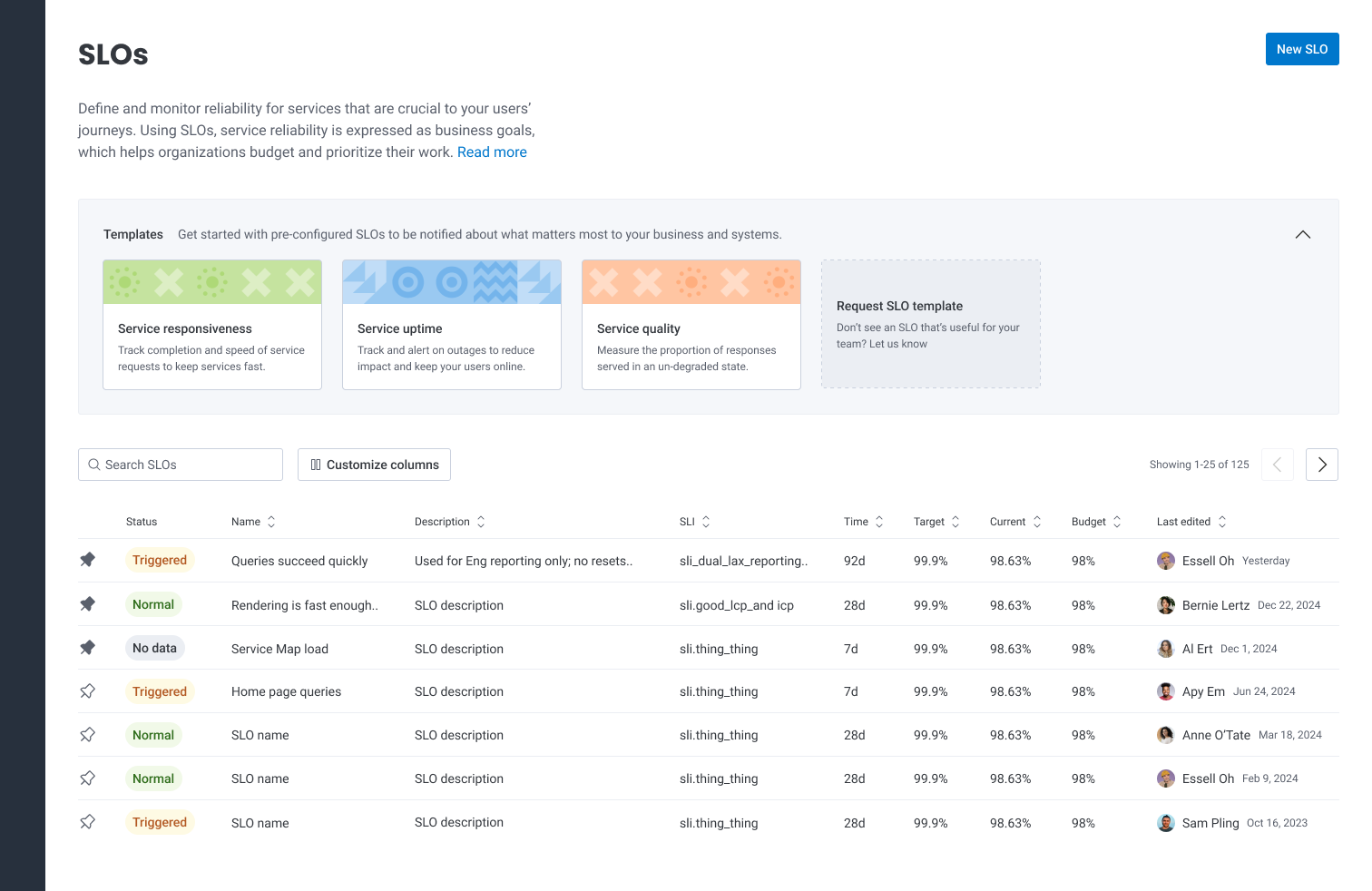The width and height of the screenshot is (1372, 891).
Task: Pin the Home page queries SLO
Action: 87,691
